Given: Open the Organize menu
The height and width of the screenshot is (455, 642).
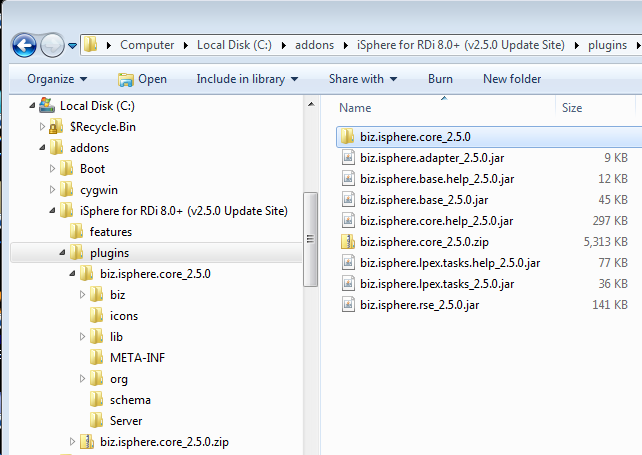Looking at the screenshot, I should click(x=57, y=79).
